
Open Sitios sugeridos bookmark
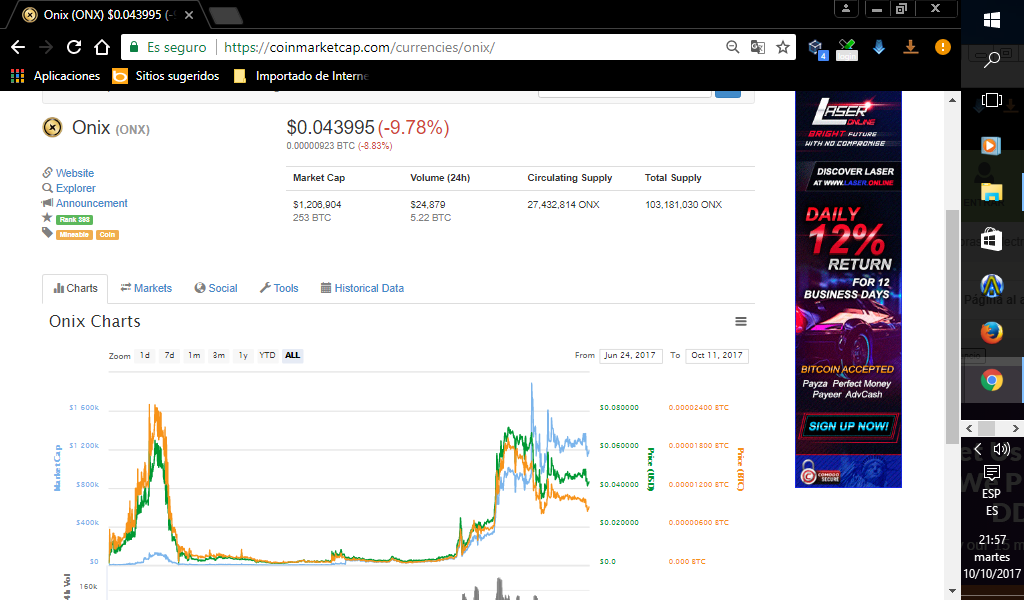coord(166,76)
